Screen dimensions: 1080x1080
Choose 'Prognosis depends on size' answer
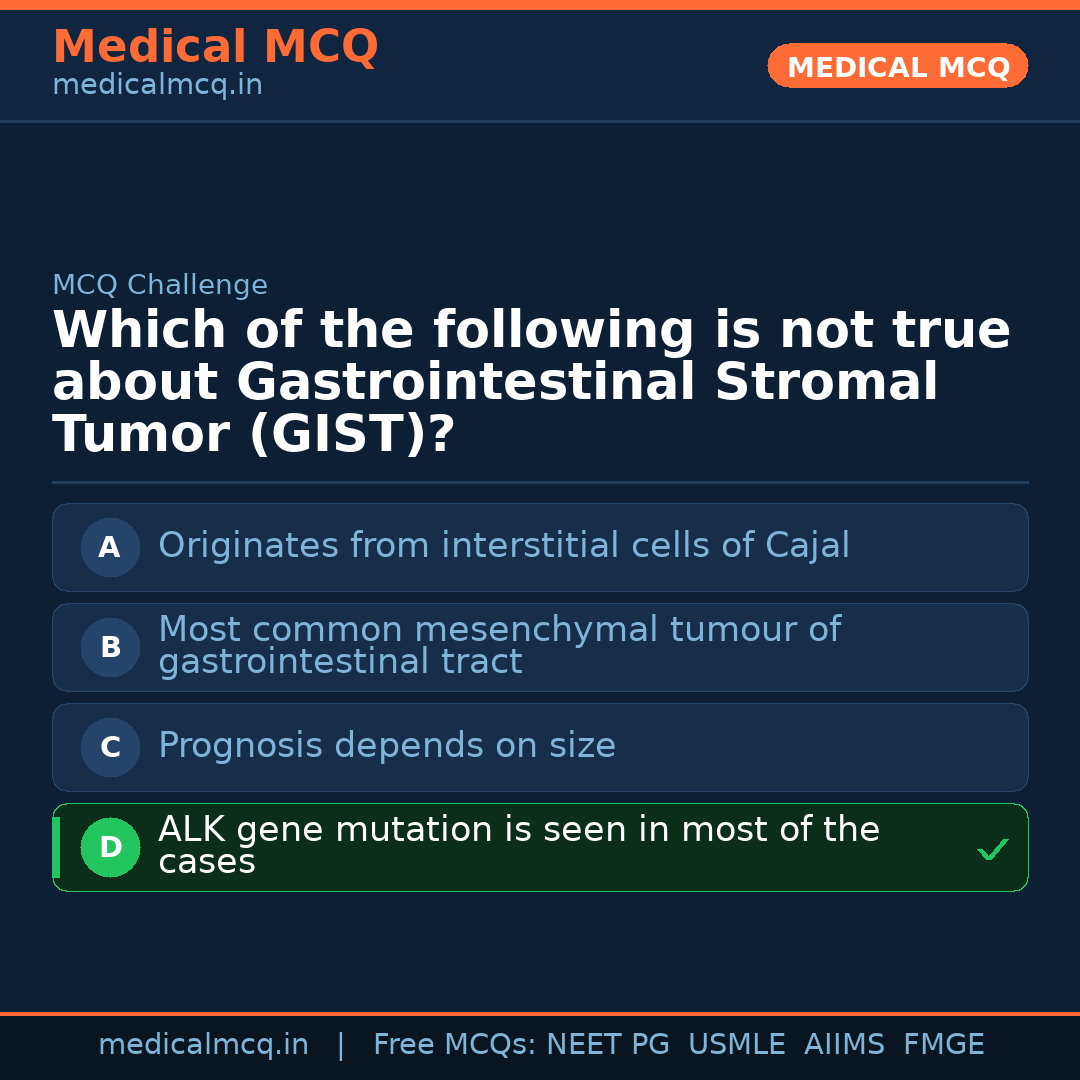[x=387, y=746]
